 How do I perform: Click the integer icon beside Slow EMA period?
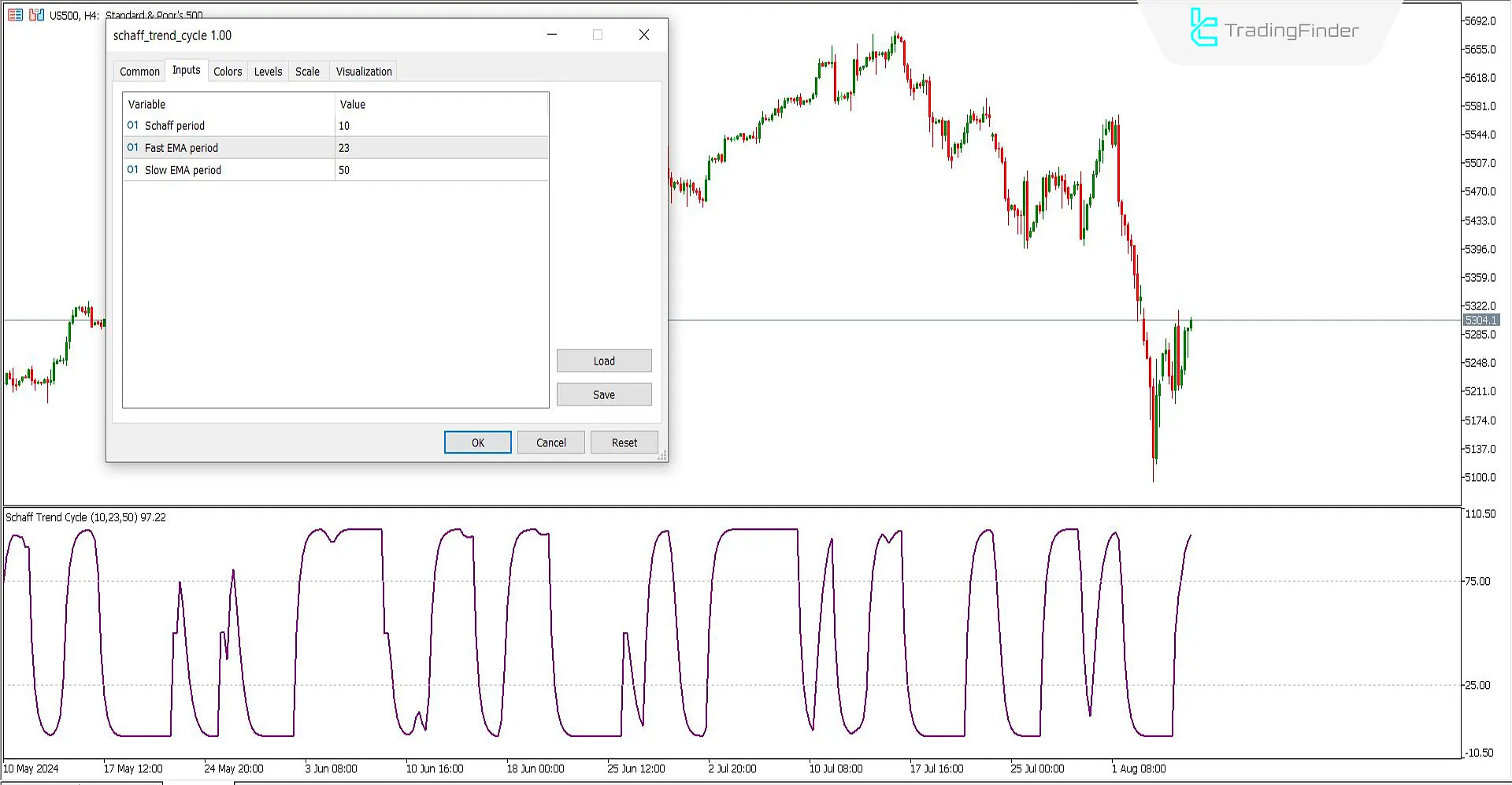(x=133, y=170)
